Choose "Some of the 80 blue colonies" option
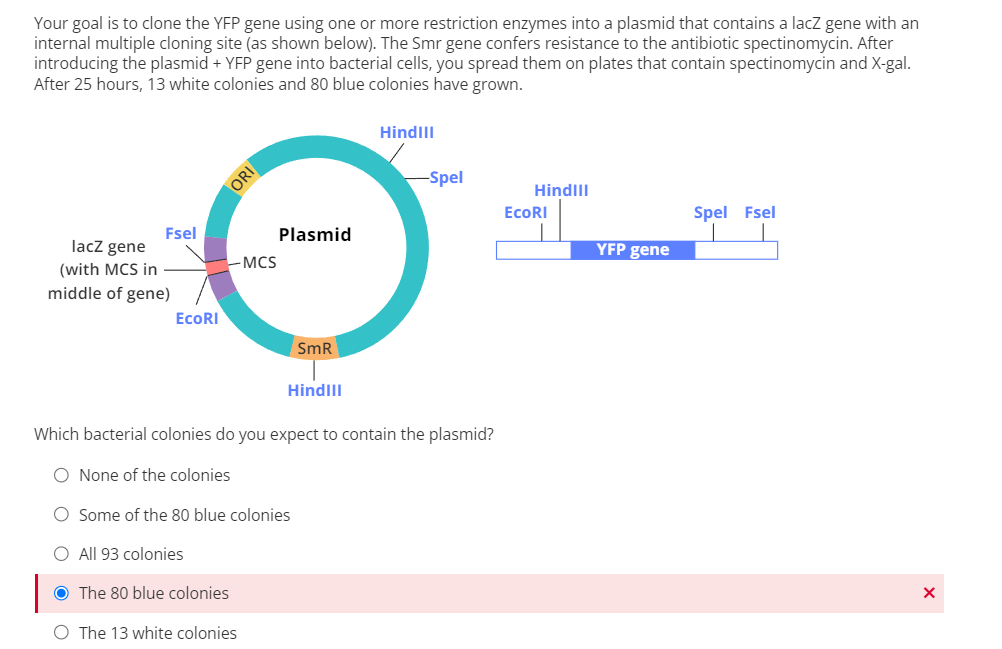The height and width of the screenshot is (649, 1002). pyautogui.click(x=61, y=514)
